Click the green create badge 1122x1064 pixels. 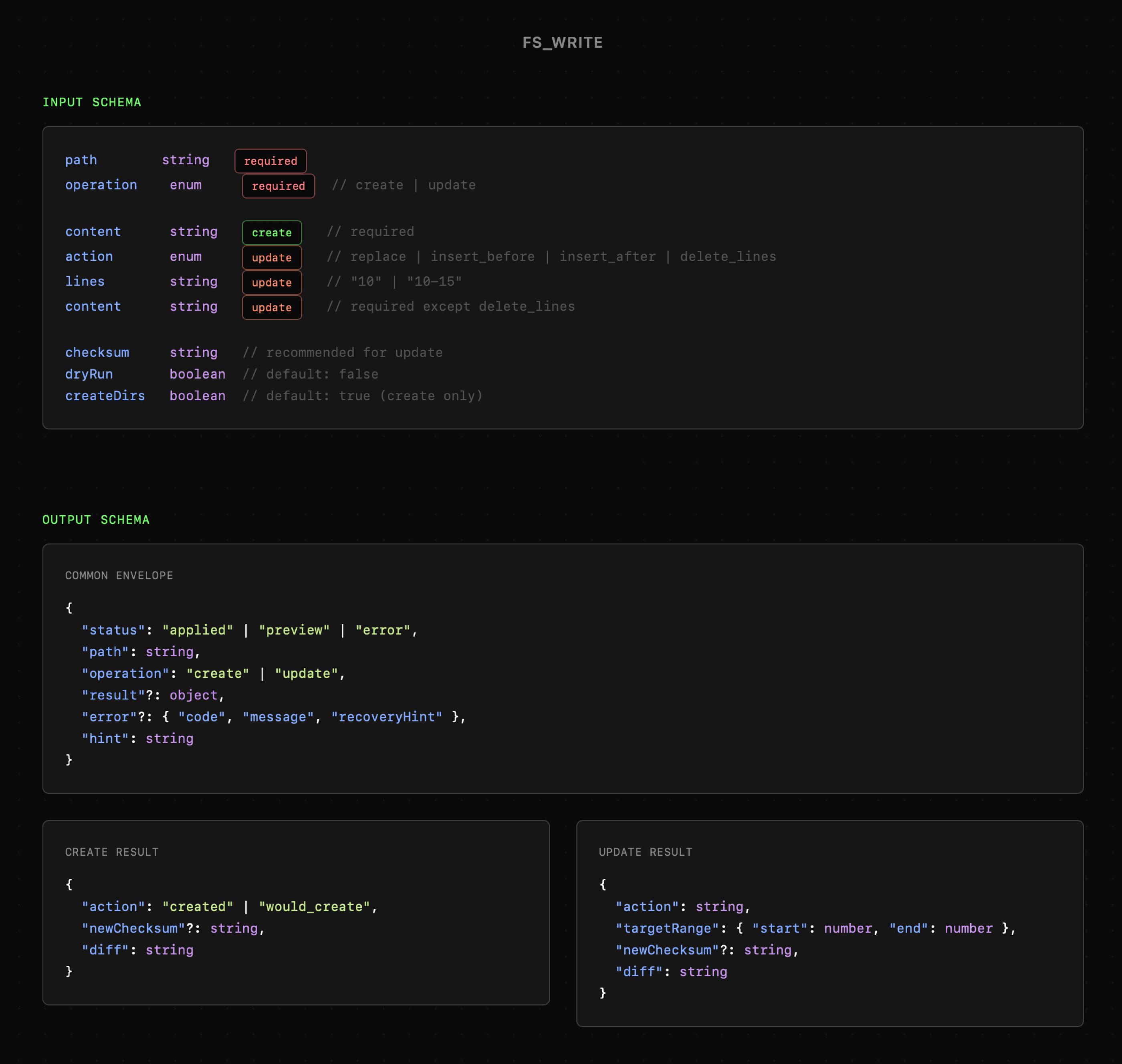tap(272, 232)
